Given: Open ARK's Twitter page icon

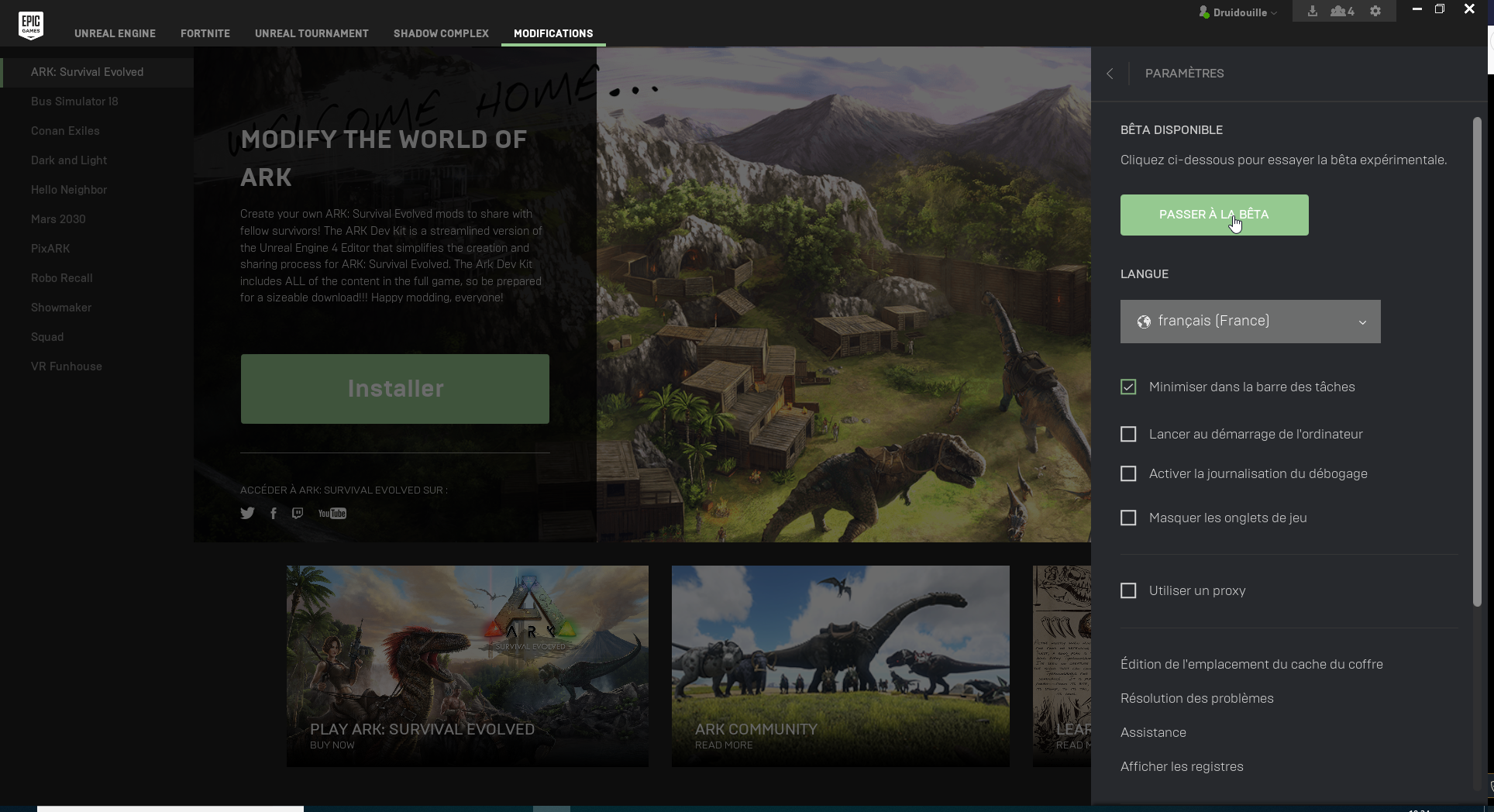Looking at the screenshot, I should click(247, 513).
